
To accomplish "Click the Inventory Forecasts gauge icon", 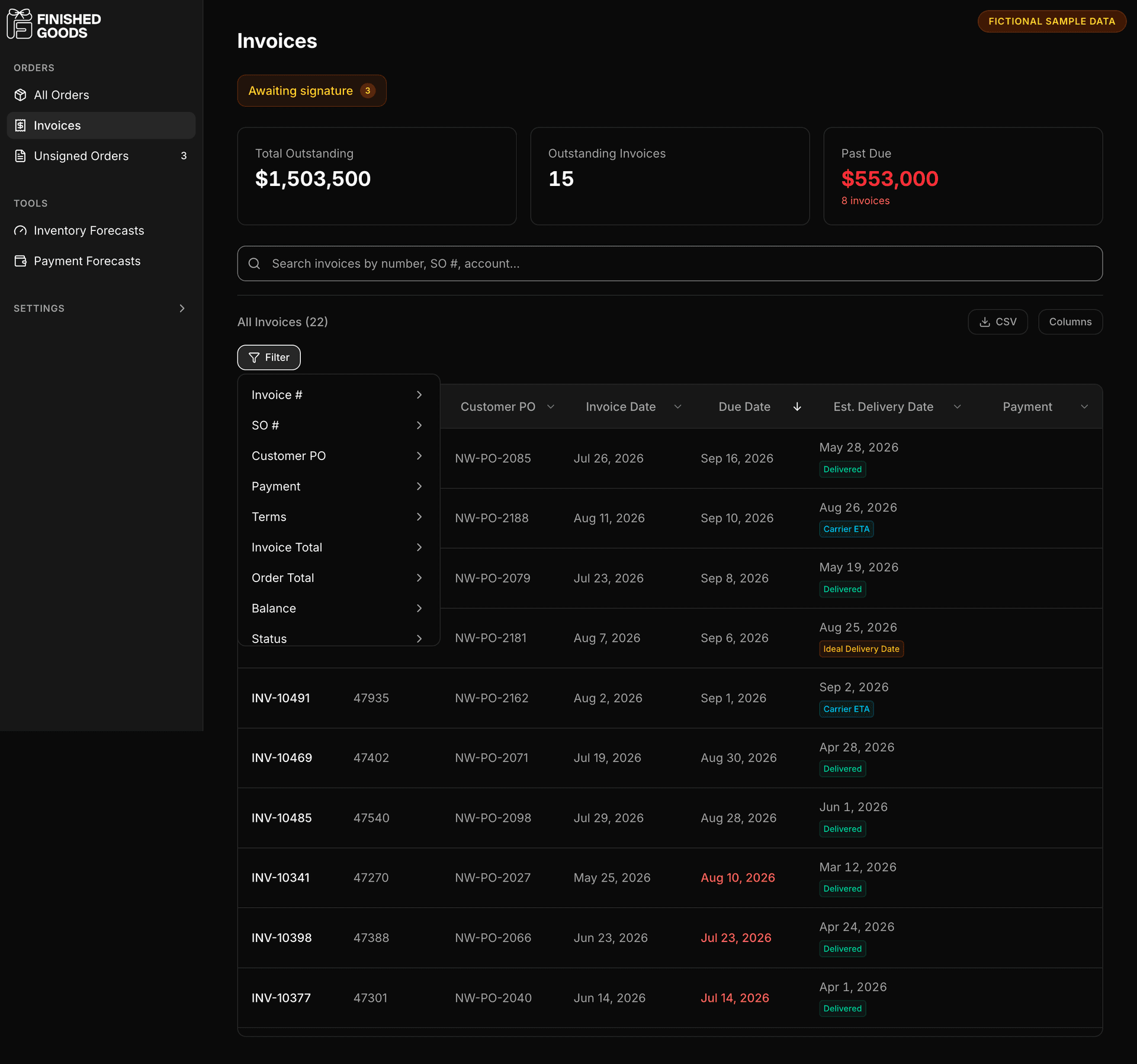I will coord(21,230).
